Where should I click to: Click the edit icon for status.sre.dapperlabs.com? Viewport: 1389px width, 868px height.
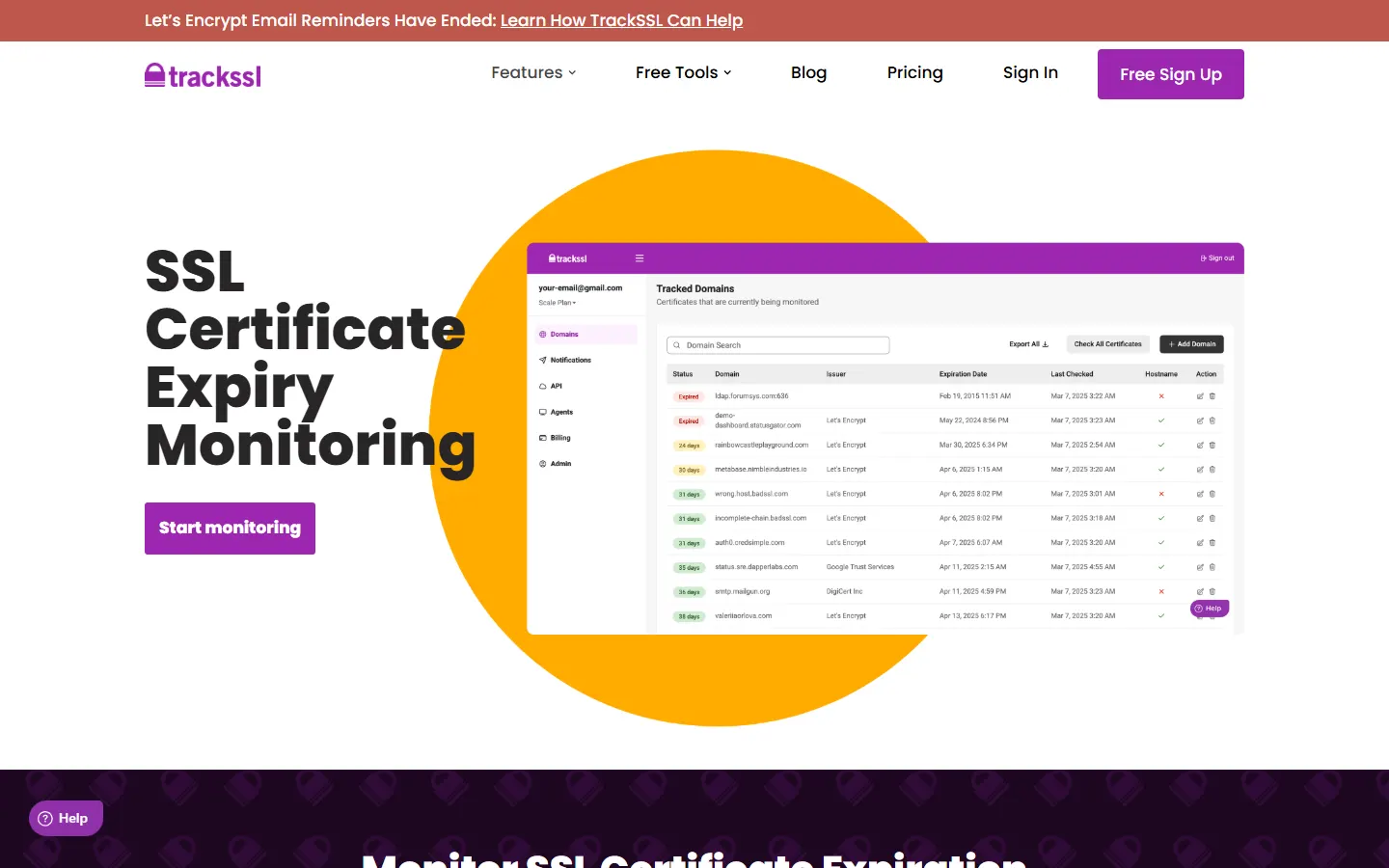[x=1200, y=567]
